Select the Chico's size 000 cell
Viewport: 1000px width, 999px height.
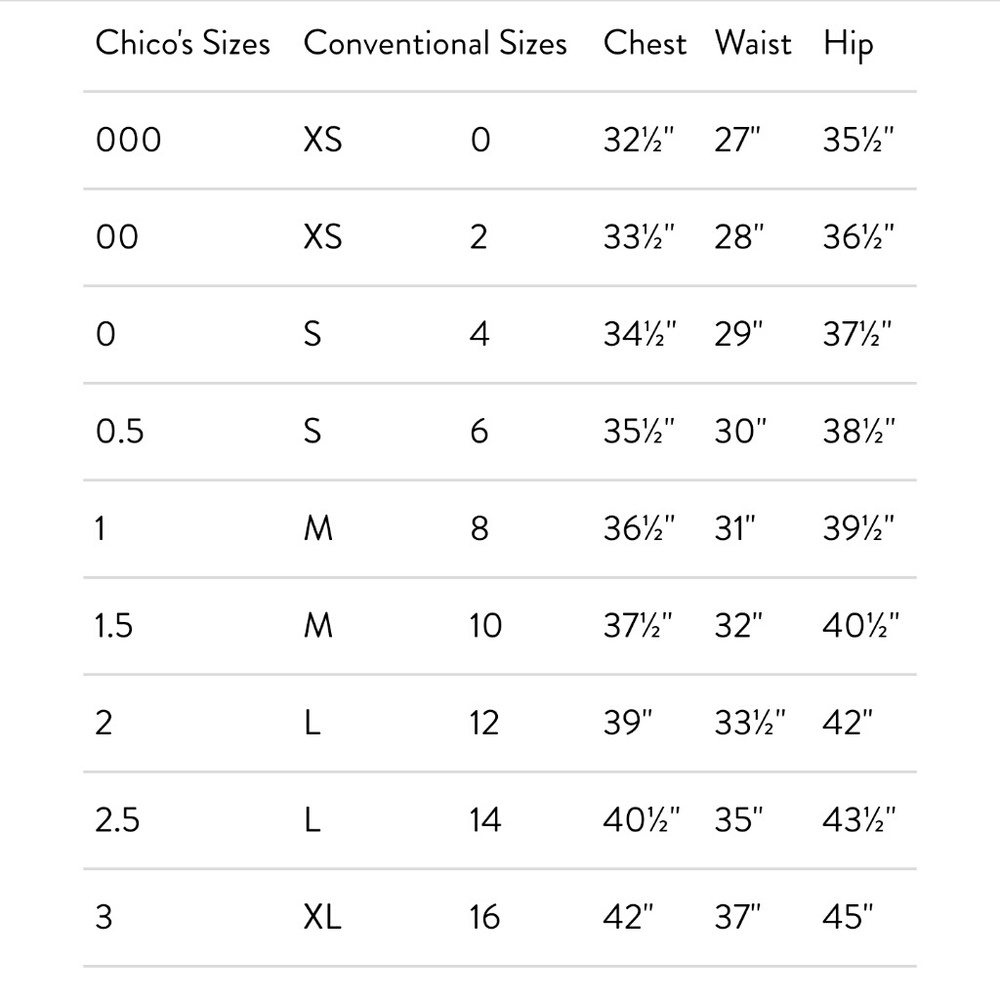(128, 140)
